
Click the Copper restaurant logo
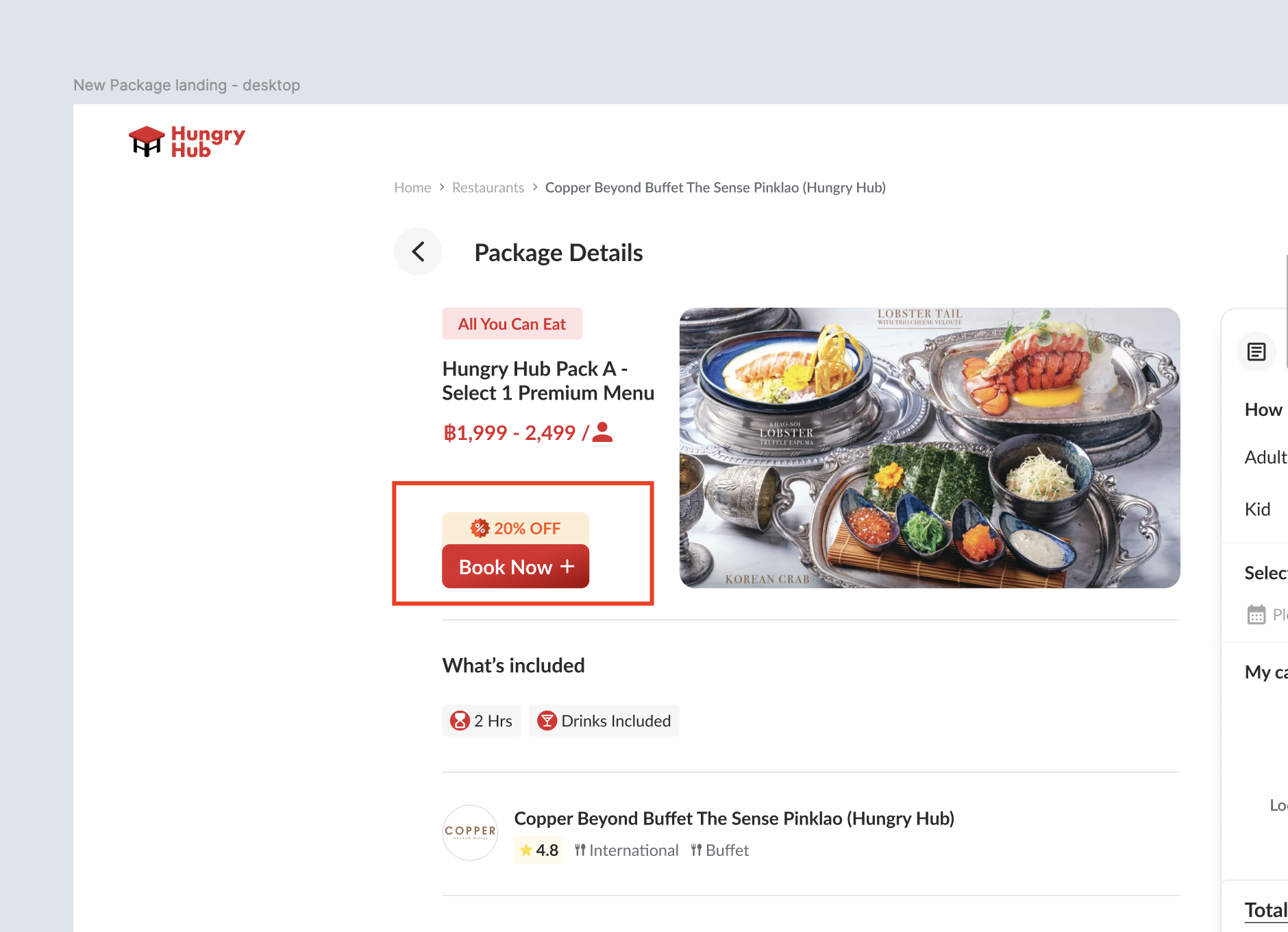(x=470, y=833)
